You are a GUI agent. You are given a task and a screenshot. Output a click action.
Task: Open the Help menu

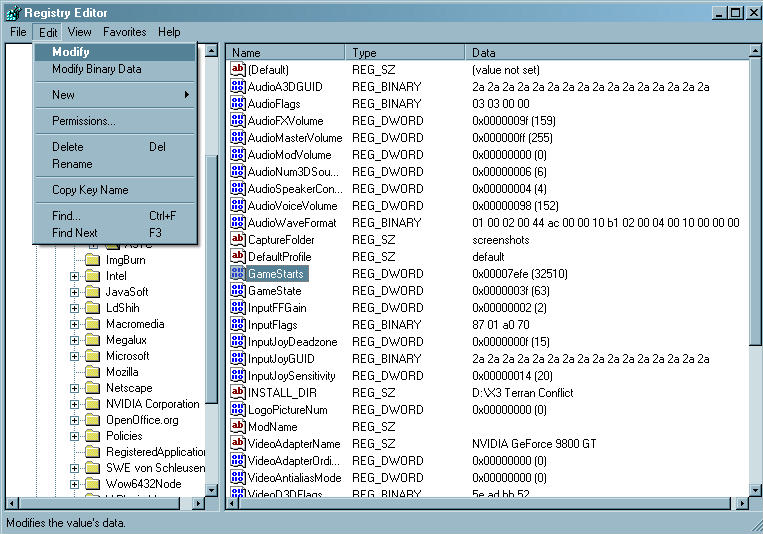tap(169, 32)
